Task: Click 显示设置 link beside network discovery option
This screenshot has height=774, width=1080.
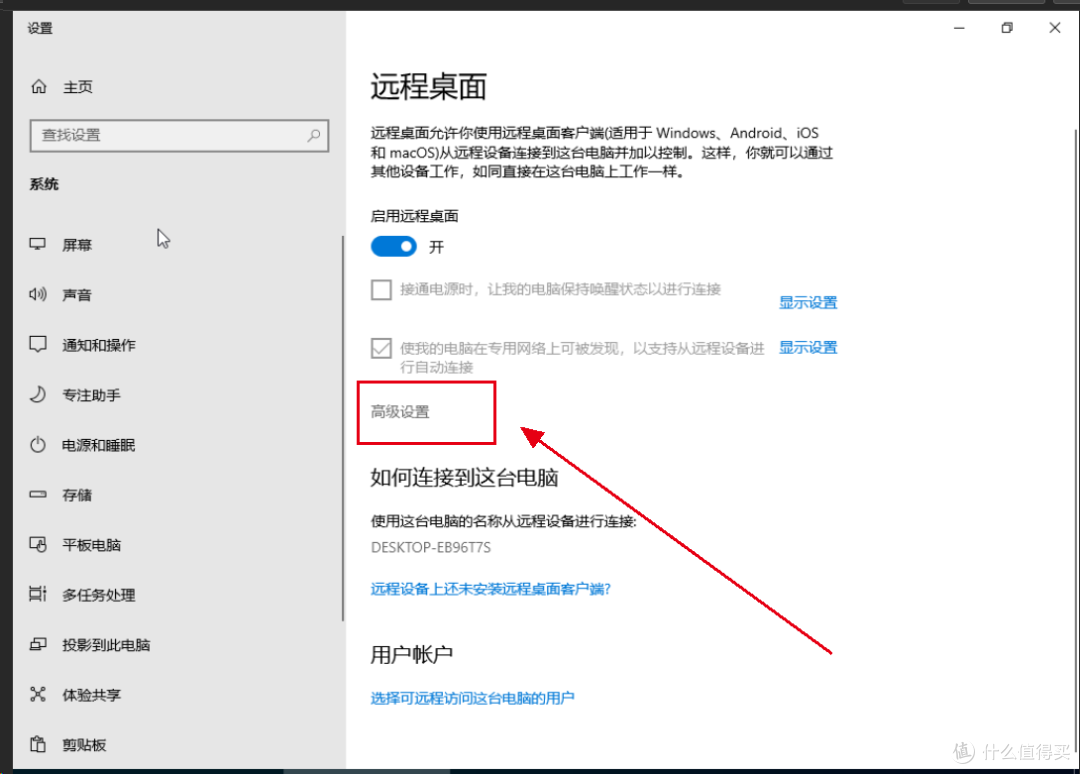Action: point(808,347)
